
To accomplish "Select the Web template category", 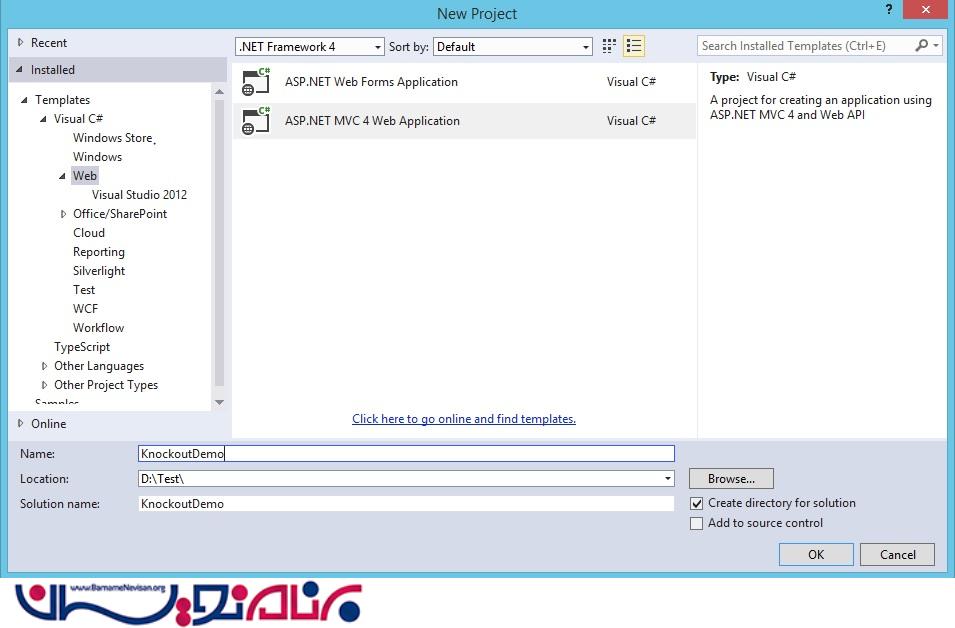I will (85, 176).
